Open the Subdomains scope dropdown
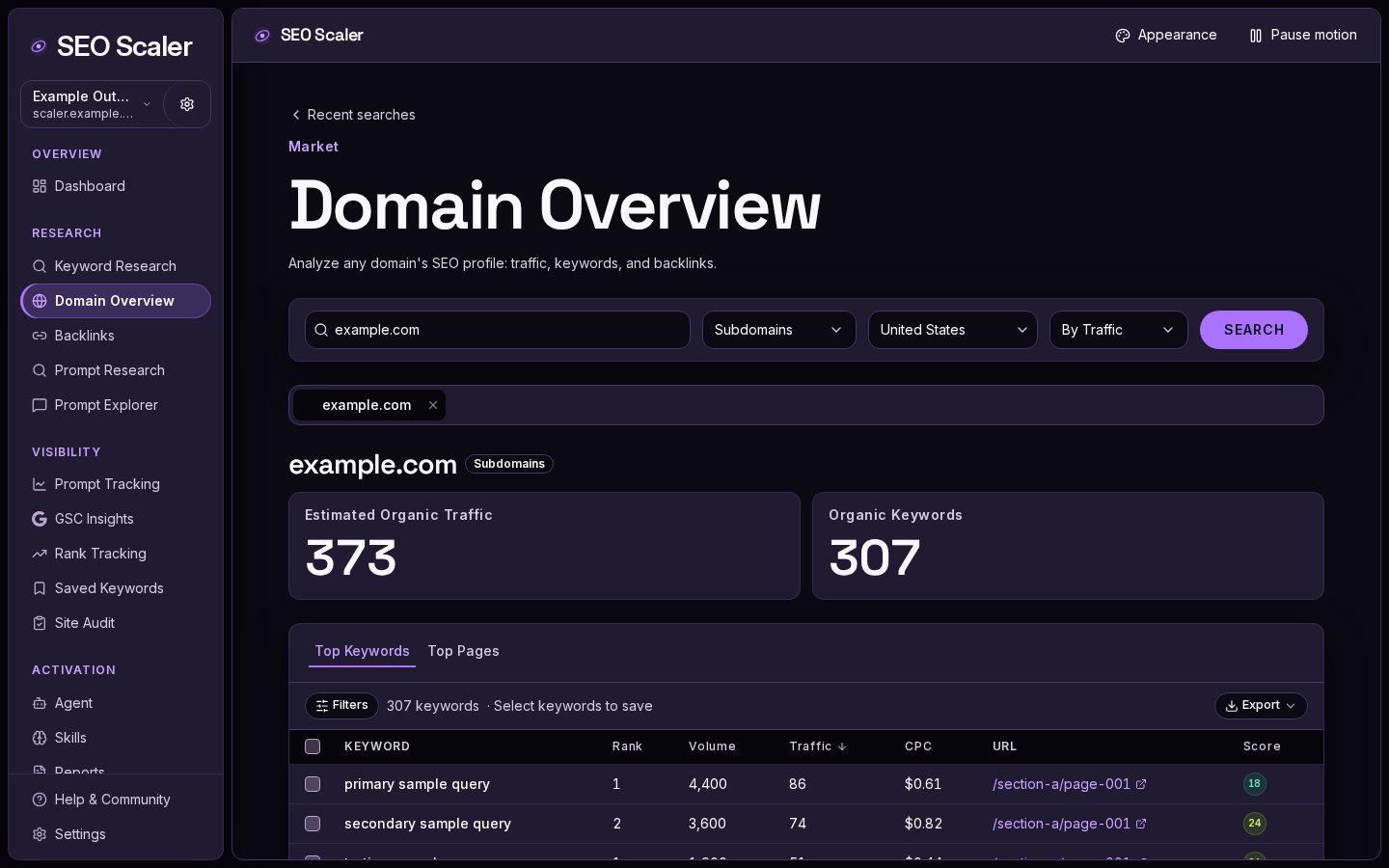The width and height of the screenshot is (1389, 868). [x=779, y=330]
